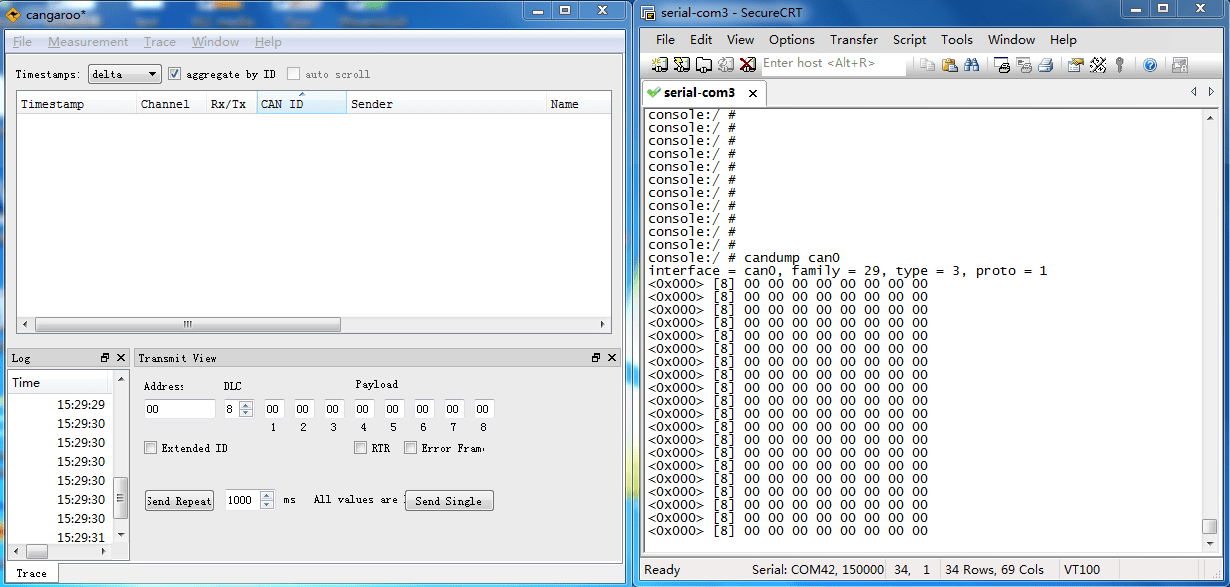Screen dimensions: 1230x587
Task: Click the Quick Connect icon in SecureCRT
Action: coord(682,65)
